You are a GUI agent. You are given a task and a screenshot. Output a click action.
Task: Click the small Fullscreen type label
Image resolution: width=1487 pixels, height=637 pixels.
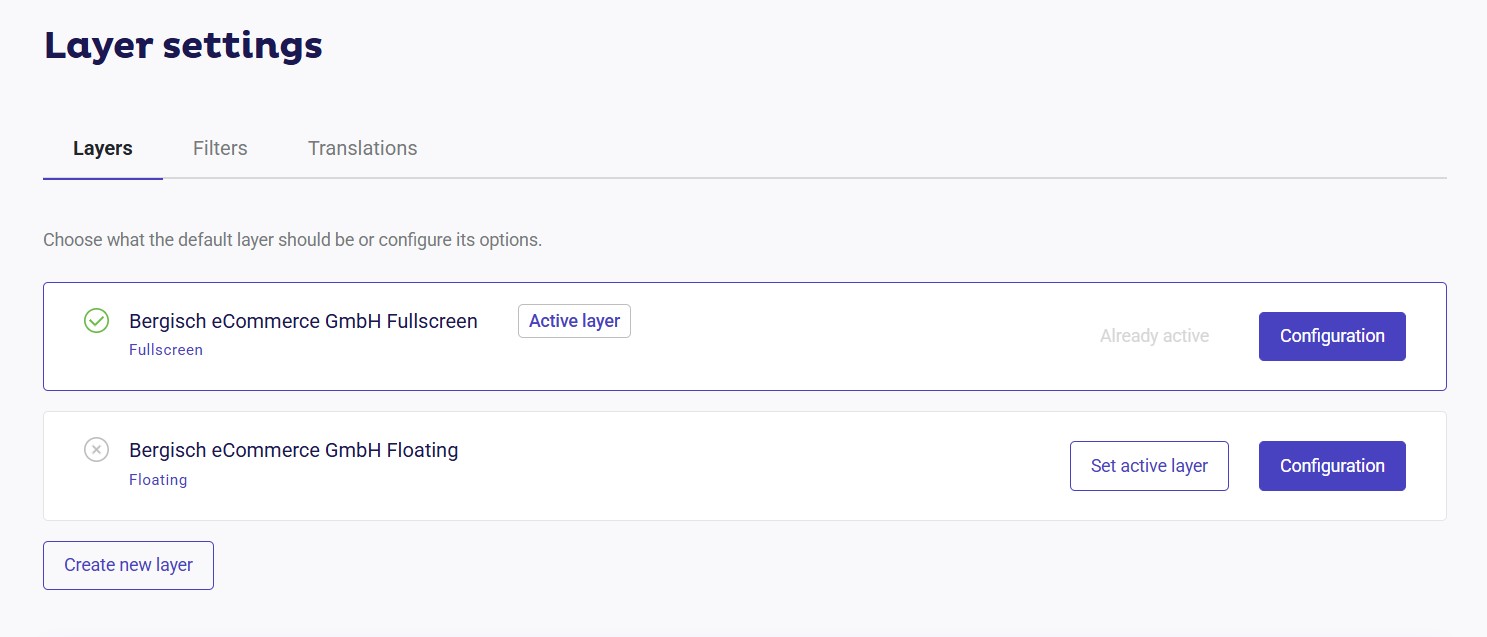tap(166, 350)
